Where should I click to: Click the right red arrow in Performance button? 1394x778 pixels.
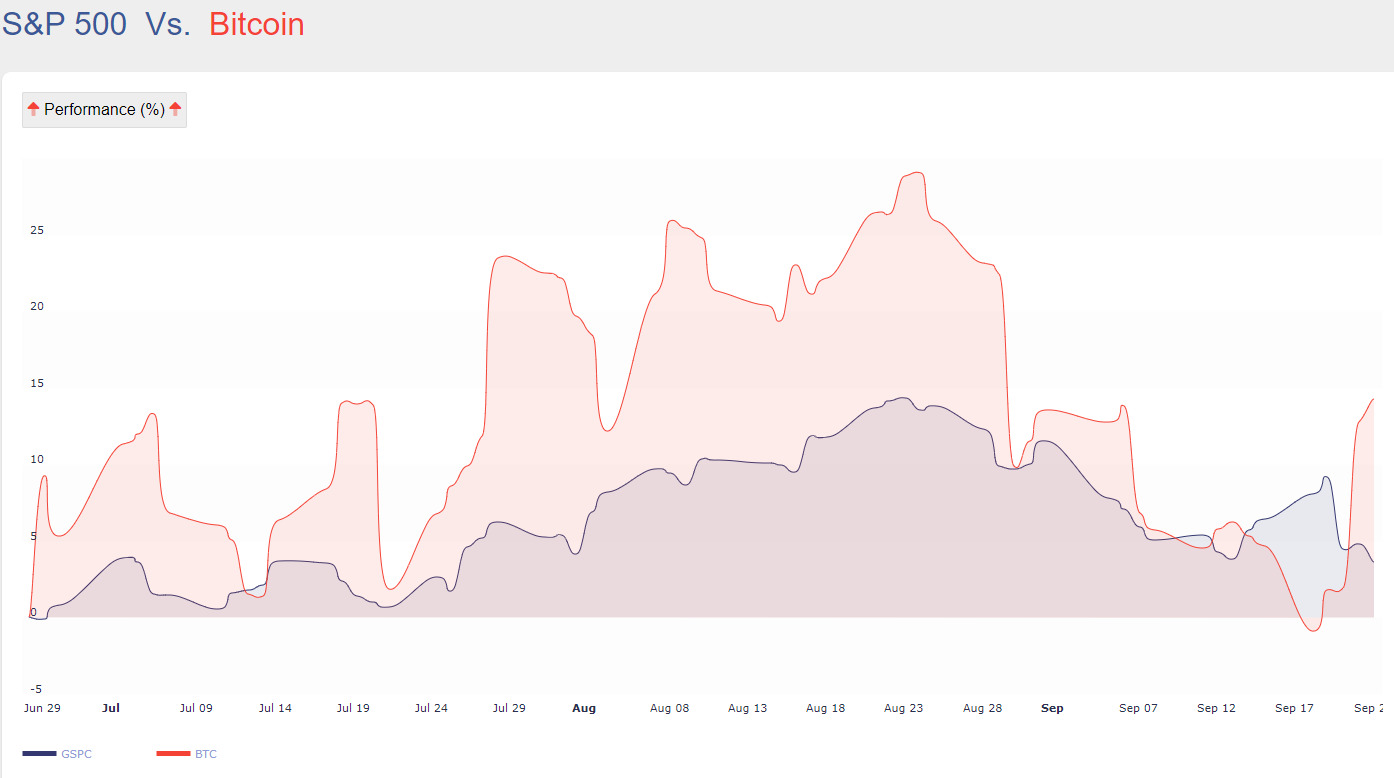(175, 109)
